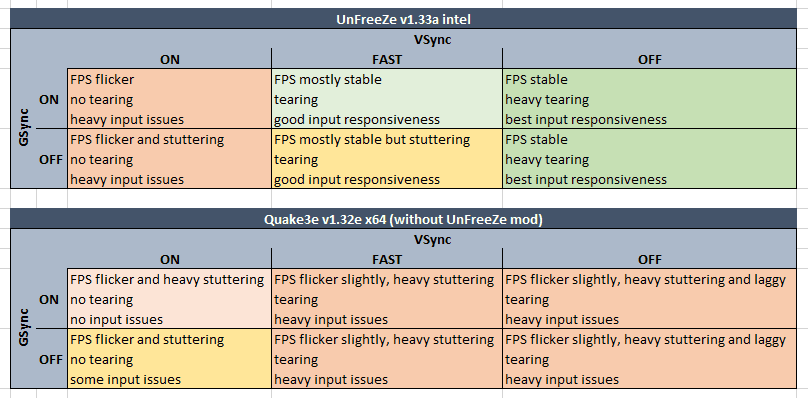
Task: Select GSync OFF row label in Quake3e table
Action: [x=49, y=359]
